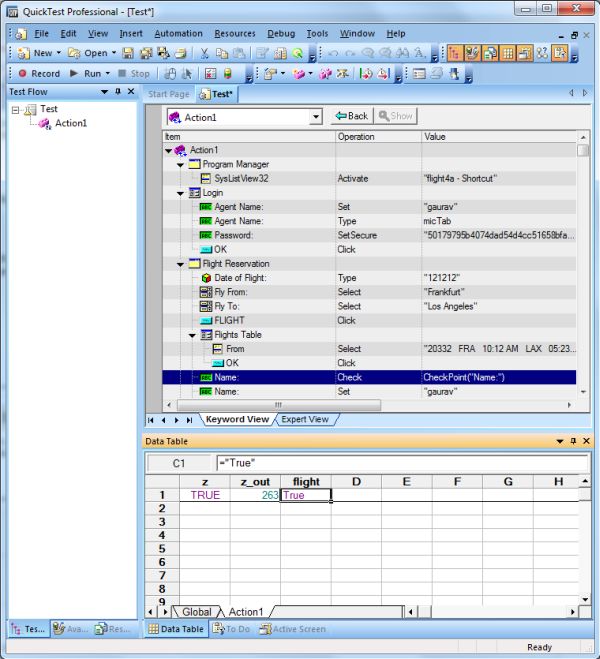This screenshot has height=659, width=600.
Task: Open the Run button dropdown arrow
Action: point(108,74)
